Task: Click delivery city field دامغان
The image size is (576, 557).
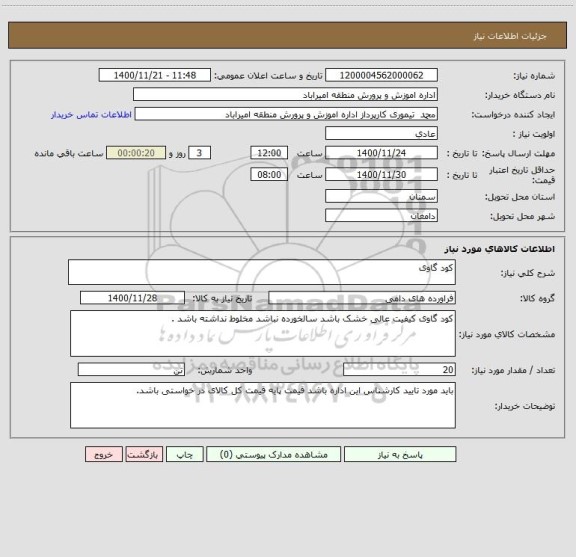Action: point(381,215)
